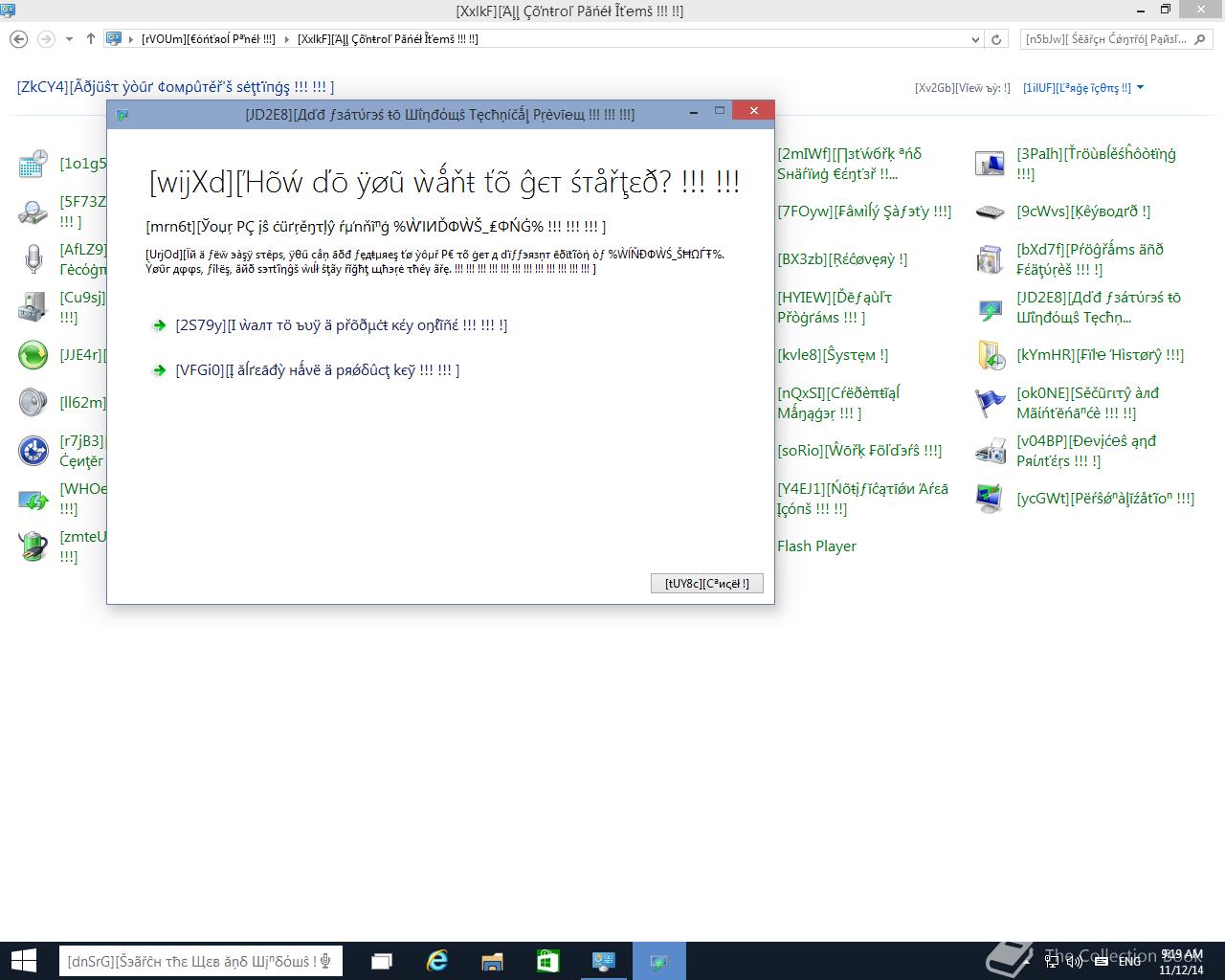
Task: Click the [XxlkF] All Control Panel Items breadcrumb
Action: point(388,39)
